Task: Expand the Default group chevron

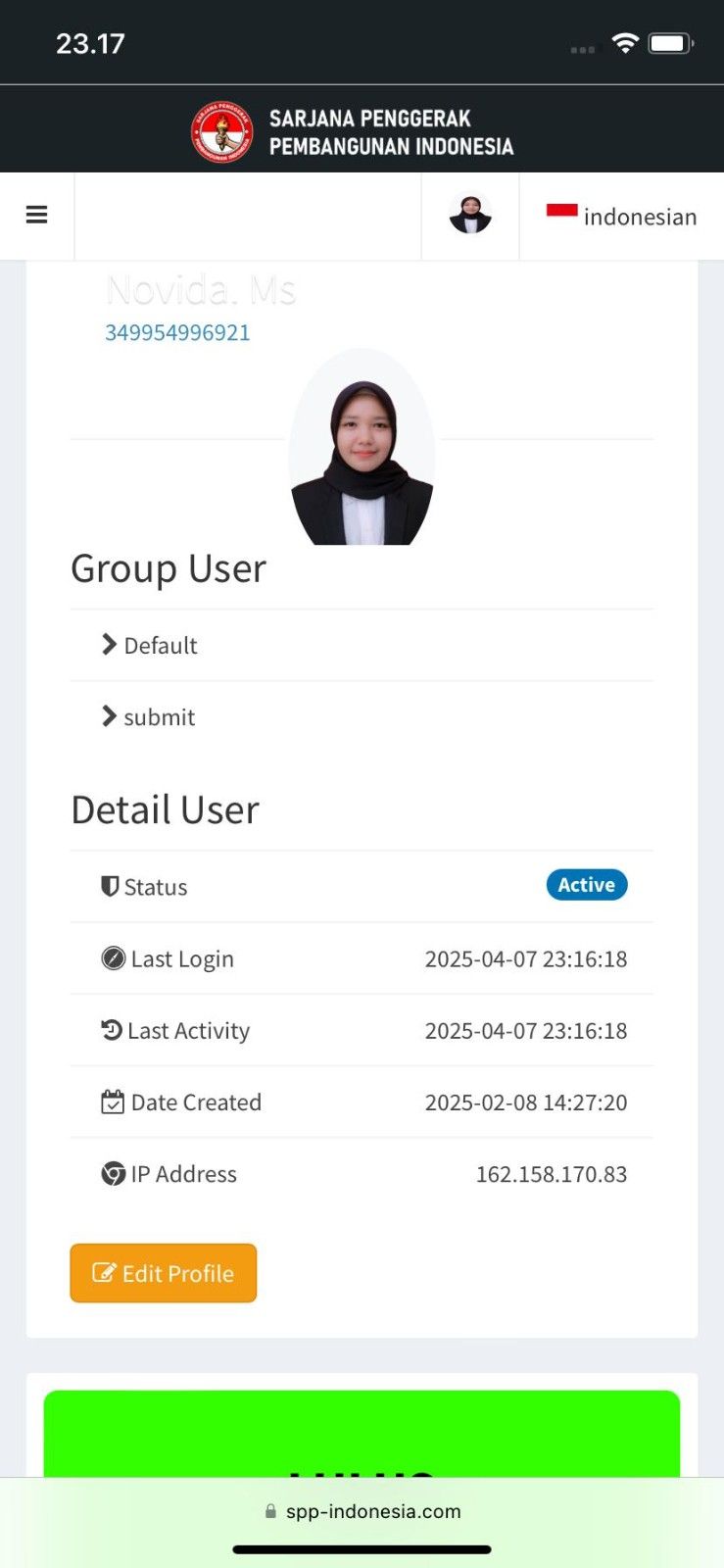Action: [109, 644]
